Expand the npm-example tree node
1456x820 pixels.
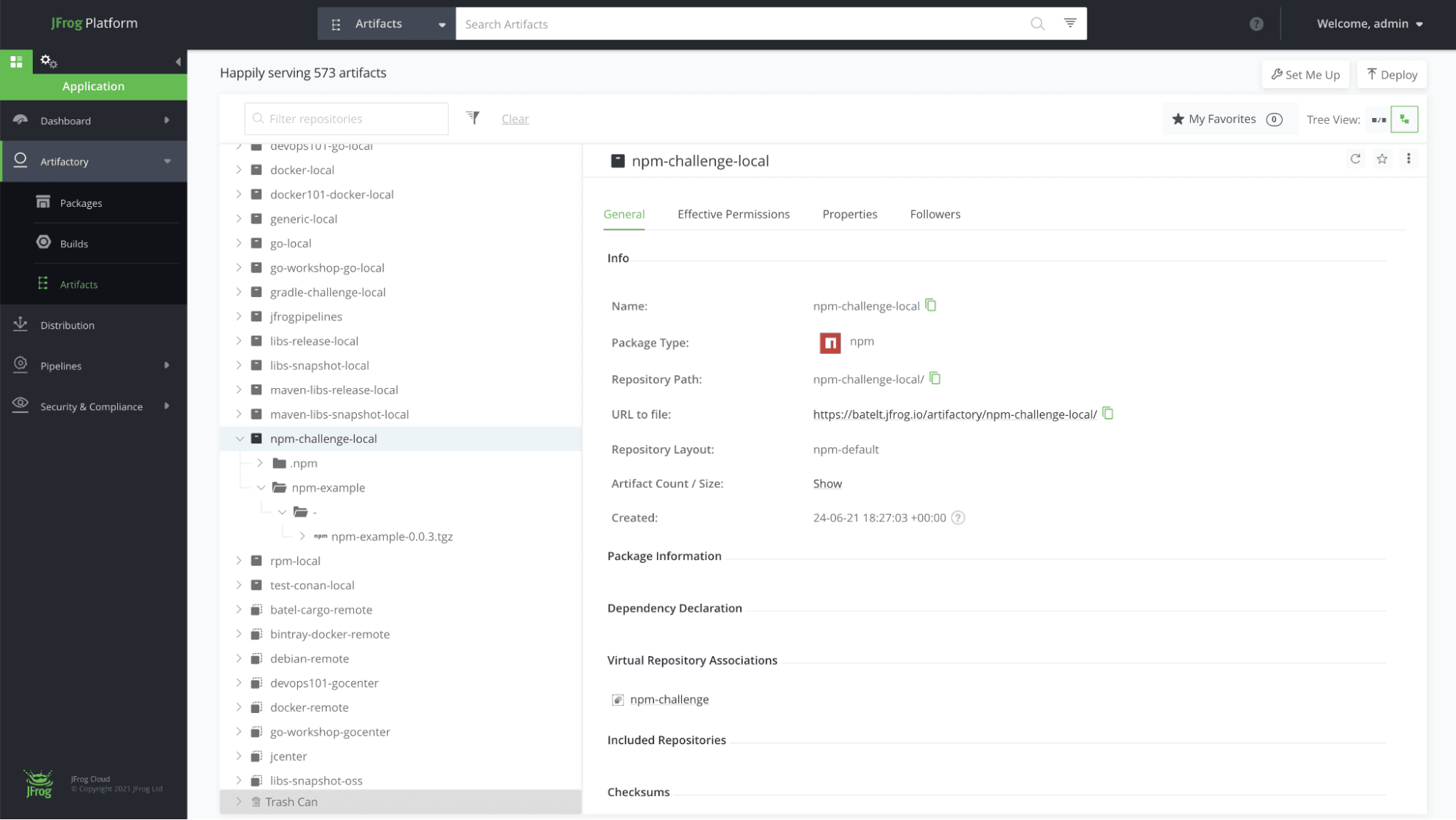click(x=260, y=487)
